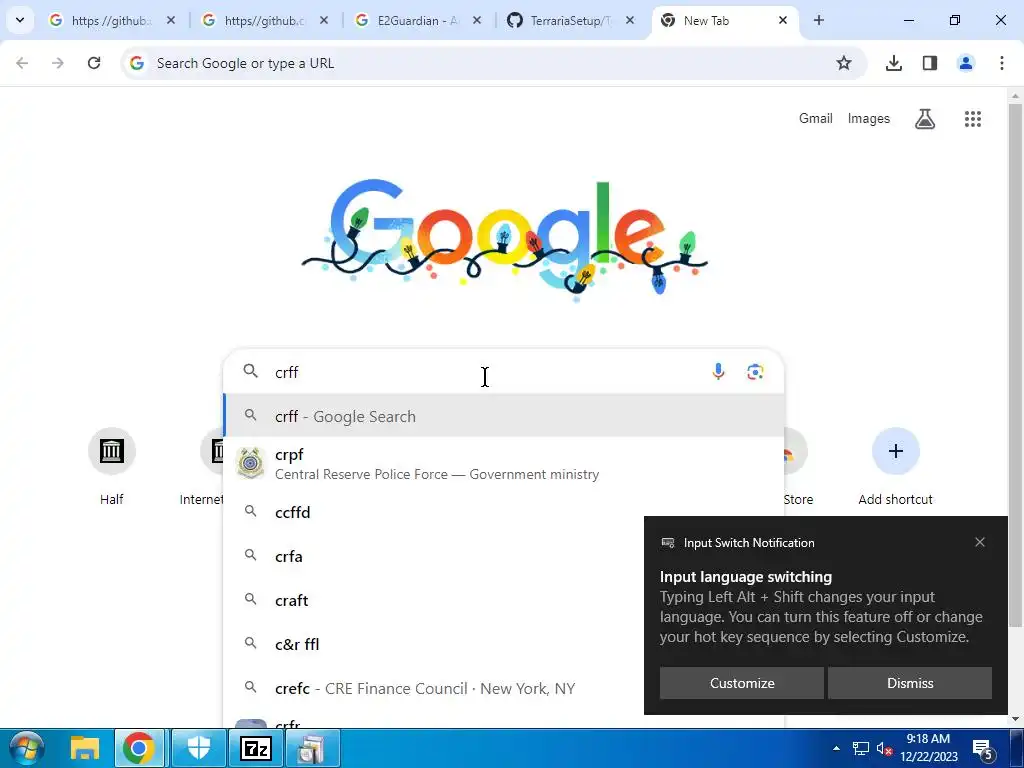Click the Chrome taskbar icon
Screen dimensions: 1024x768
point(139,748)
